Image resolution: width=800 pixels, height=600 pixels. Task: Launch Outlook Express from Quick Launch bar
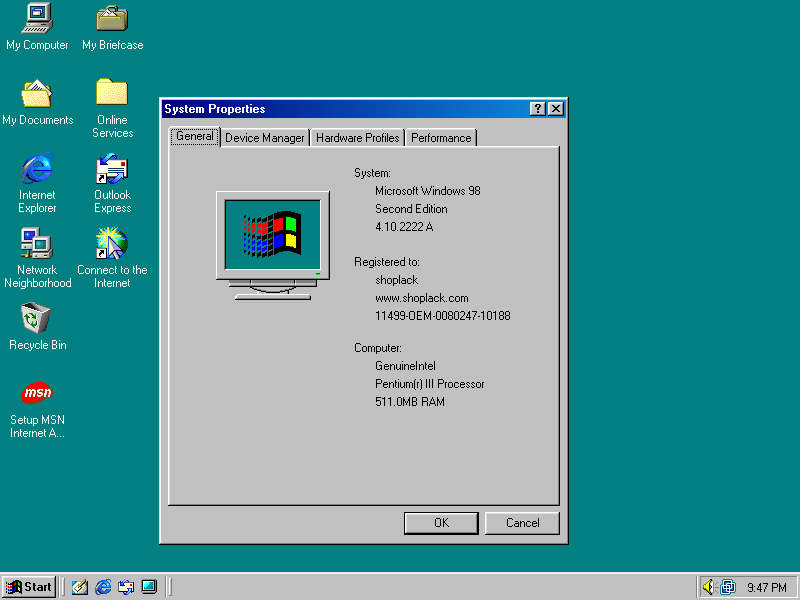coord(126,587)
